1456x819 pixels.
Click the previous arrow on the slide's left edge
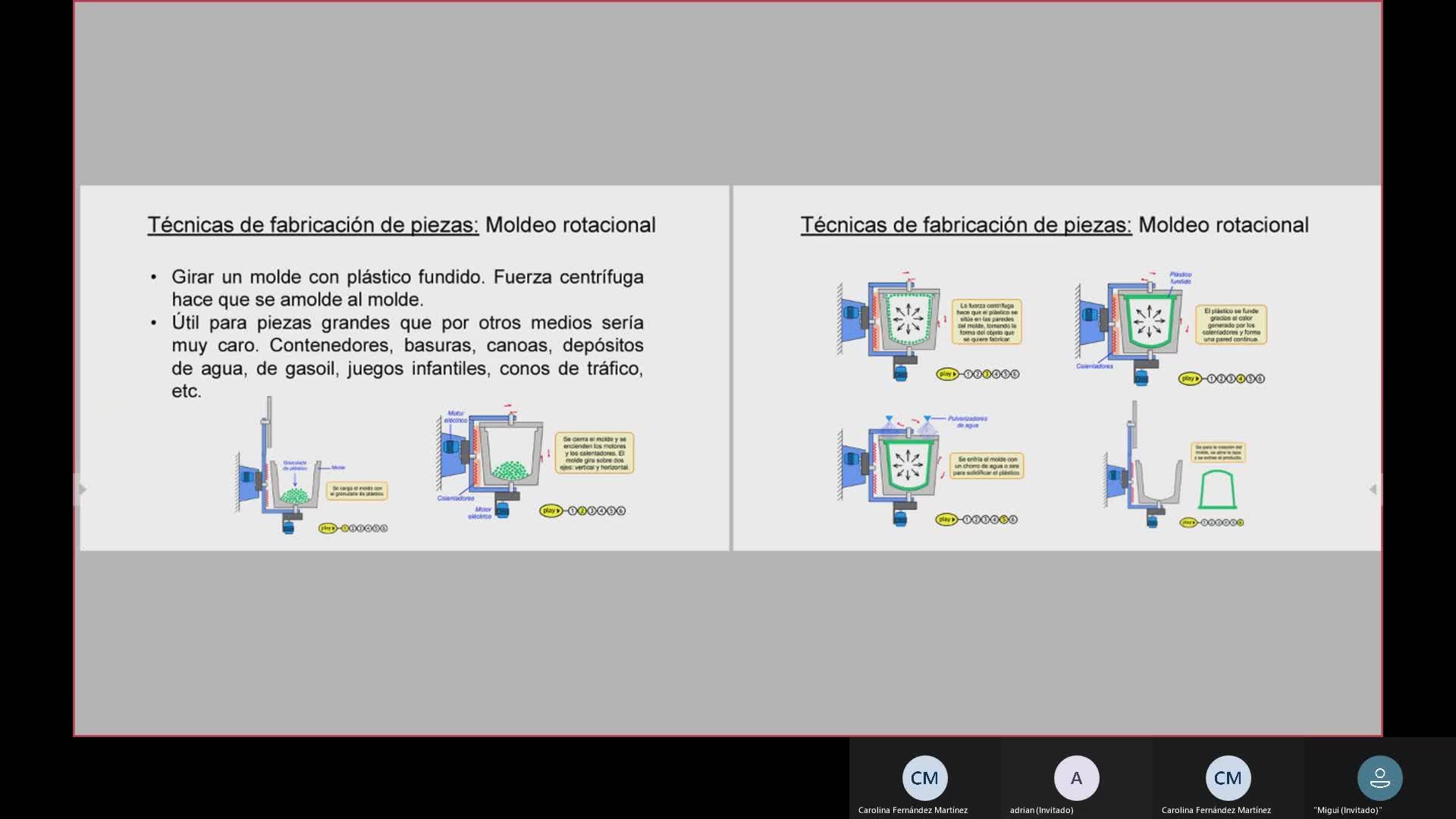click(x=83, y=489)
